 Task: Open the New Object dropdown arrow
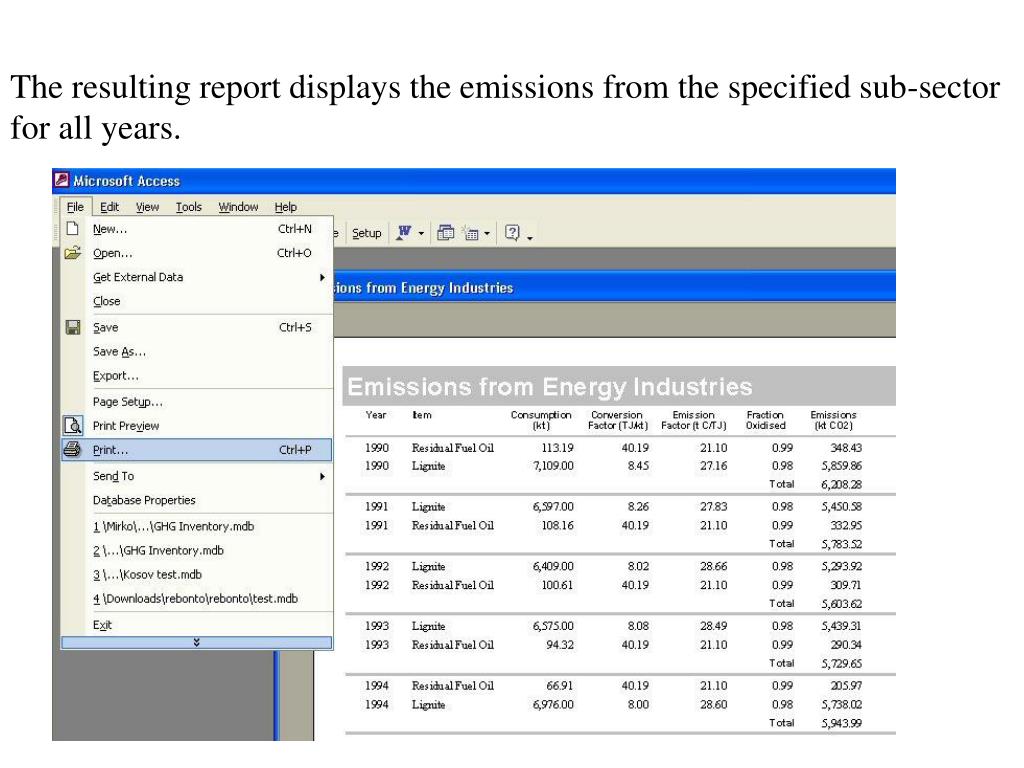click(x=487, y=233)
